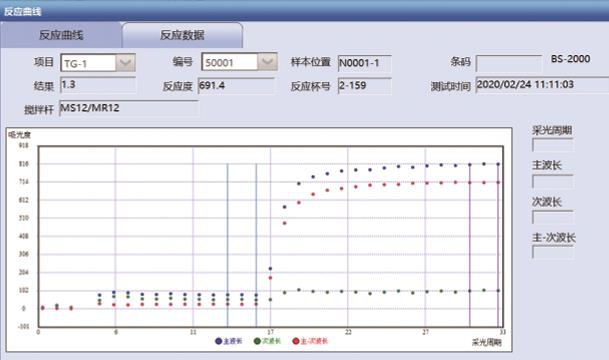Click the 反应度 691.4 field

(x=236, y=85)
